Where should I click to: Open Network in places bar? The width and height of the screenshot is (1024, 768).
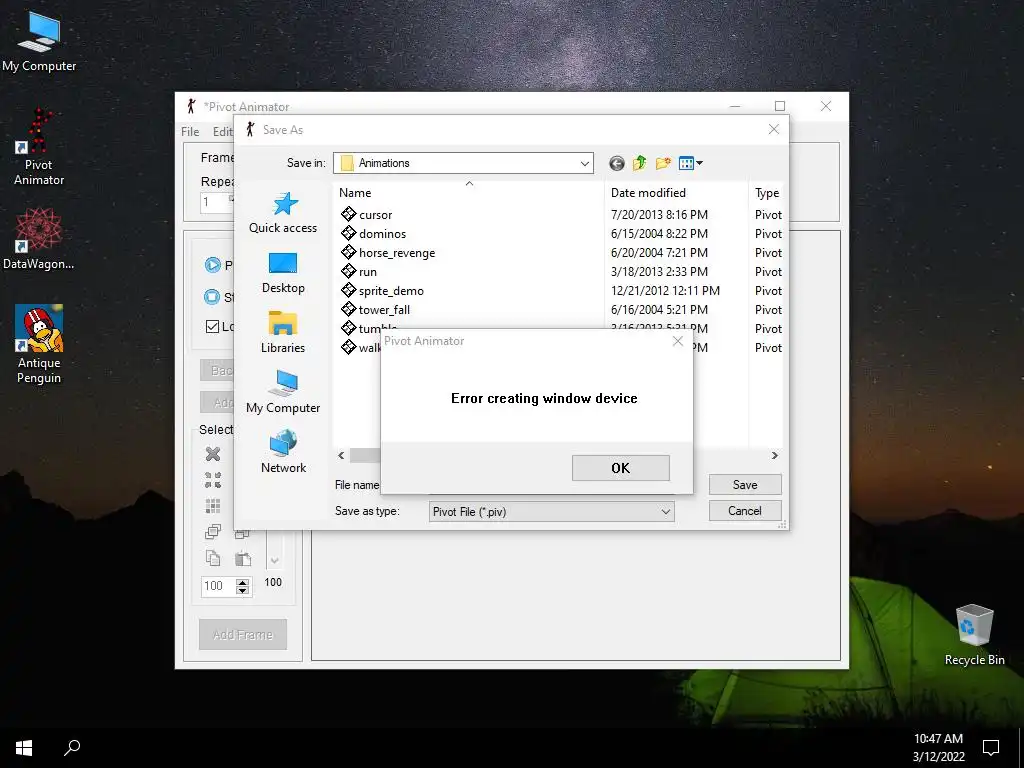pos(283,453)
